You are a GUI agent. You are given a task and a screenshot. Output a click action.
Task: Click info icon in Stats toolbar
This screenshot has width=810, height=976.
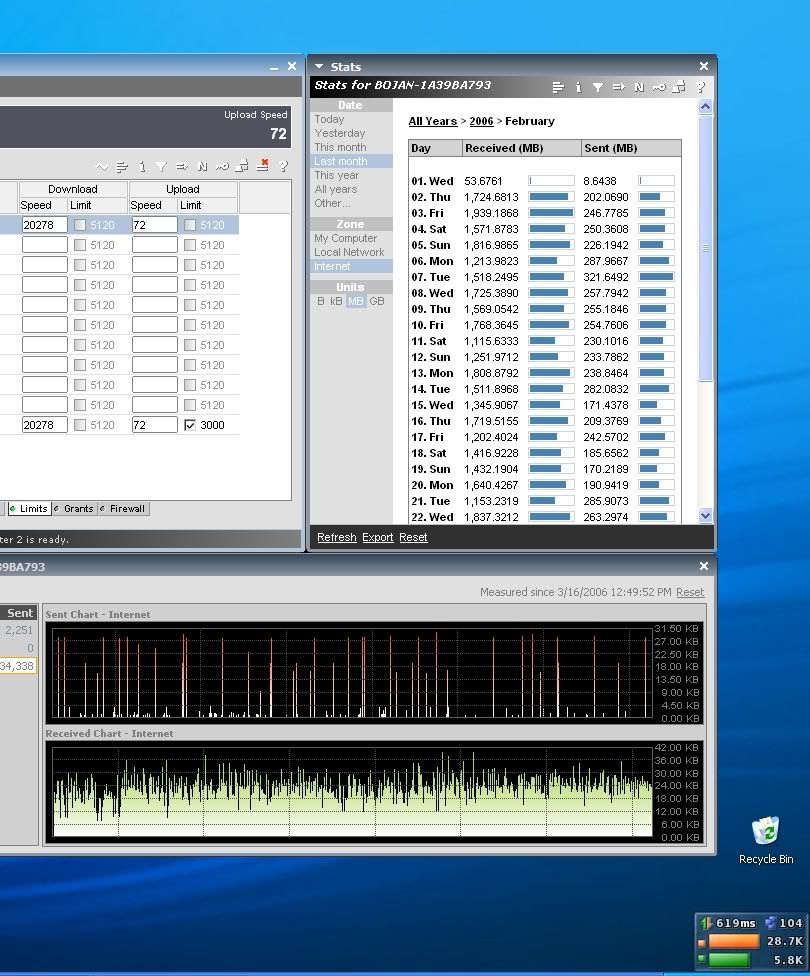tap(578, 88)
